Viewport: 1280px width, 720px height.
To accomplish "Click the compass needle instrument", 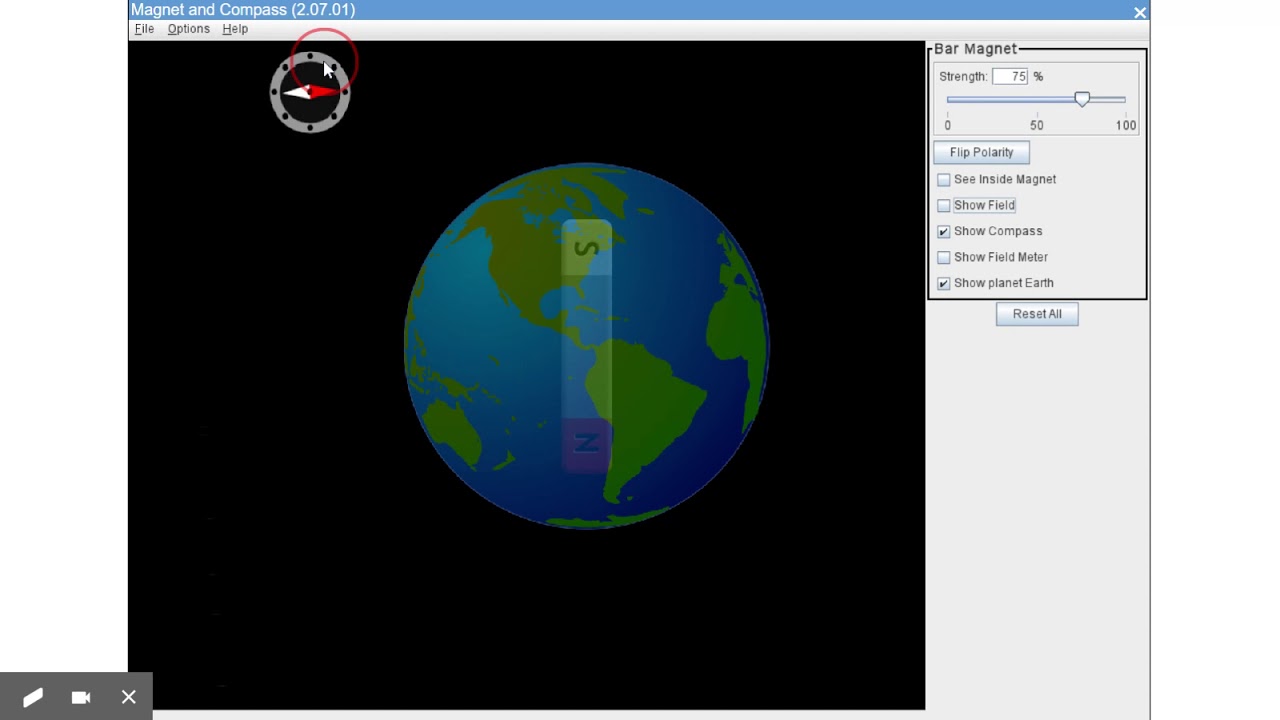I will tap(310, 93).
